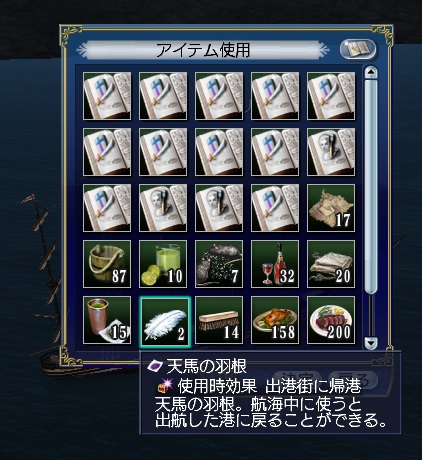Select the crumpled map item with count 17

(x=331, y=208)
